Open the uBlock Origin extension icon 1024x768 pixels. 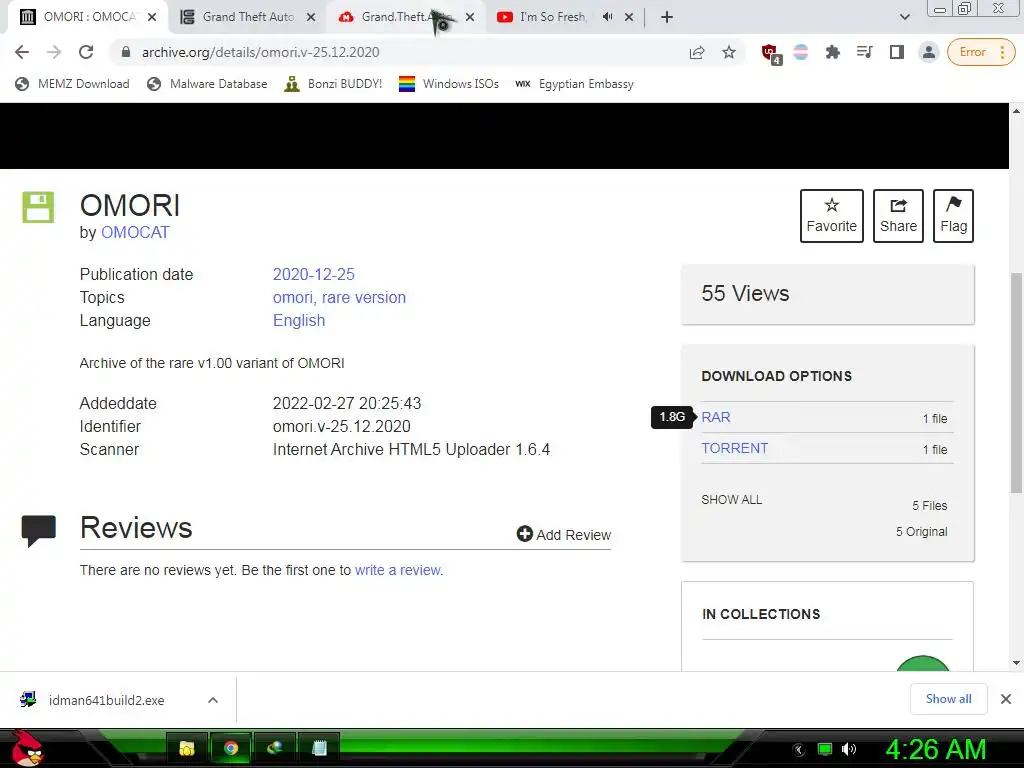(x=771, y=53)
